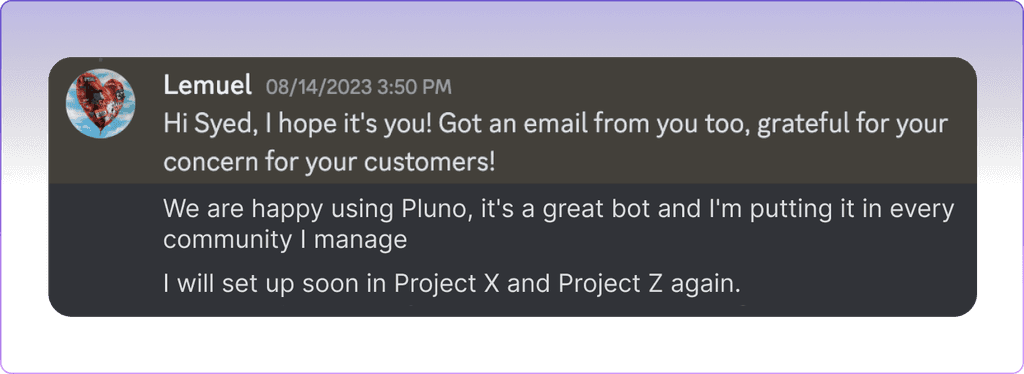The height and width of the screenshot is (374, 1024).
Task: Select the message I will set up soon
Action: click(454, 285)
